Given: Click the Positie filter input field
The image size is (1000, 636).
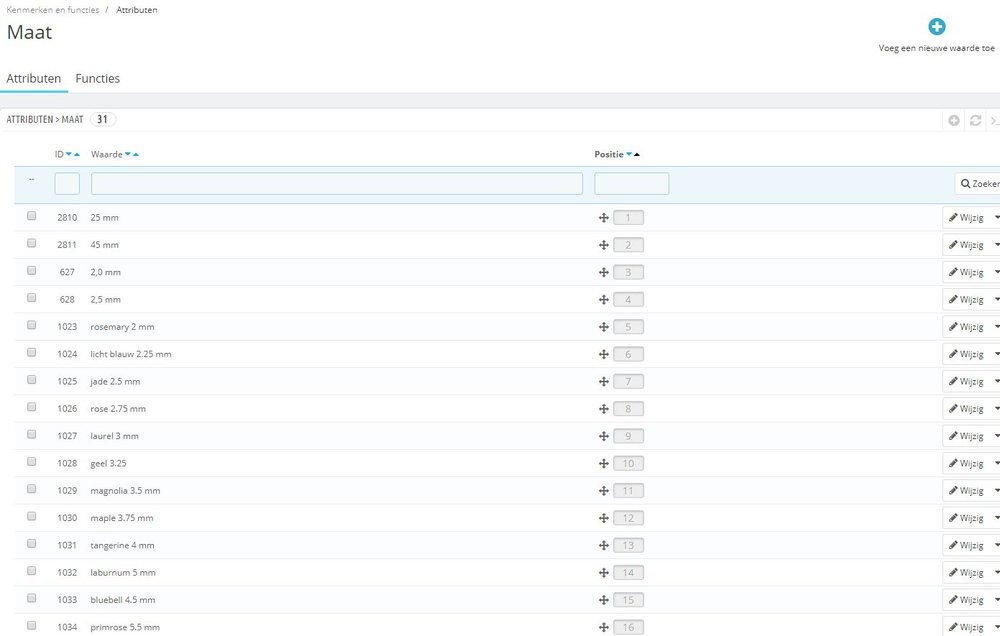Looking at the screenshot, I should [631, 184].
